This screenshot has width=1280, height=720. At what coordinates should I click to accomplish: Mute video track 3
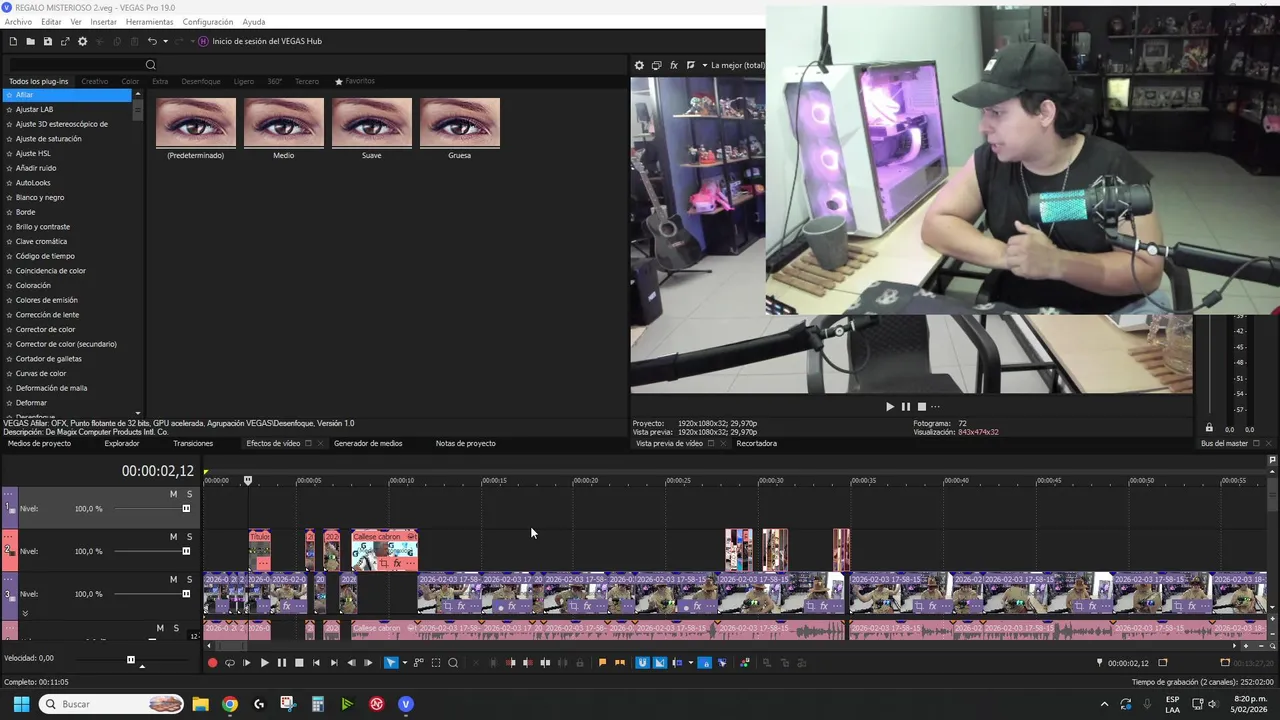coord(173,580)
